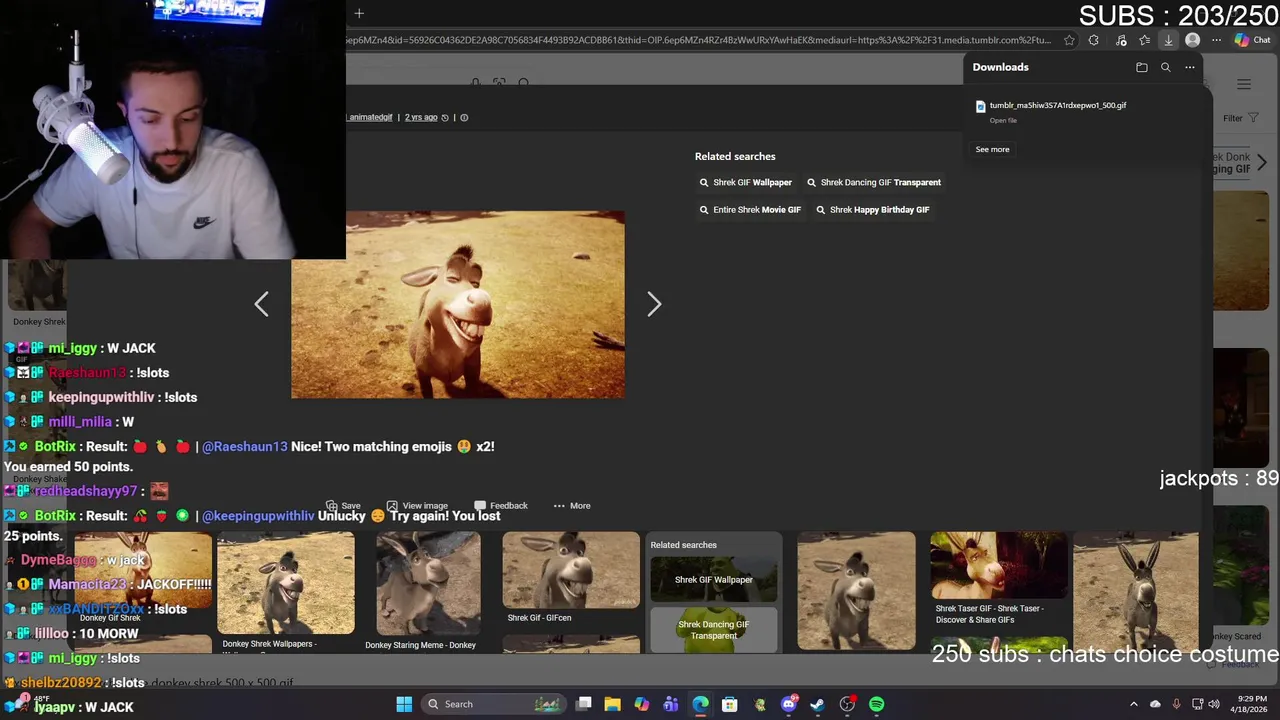This screenshot has width=1280, height=720.
Task: Open the browser profile avatar
Action: coord(1192,40)
